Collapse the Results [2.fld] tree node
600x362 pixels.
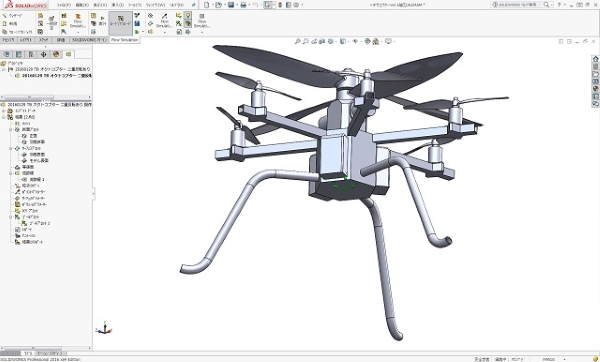pos(4,117)
